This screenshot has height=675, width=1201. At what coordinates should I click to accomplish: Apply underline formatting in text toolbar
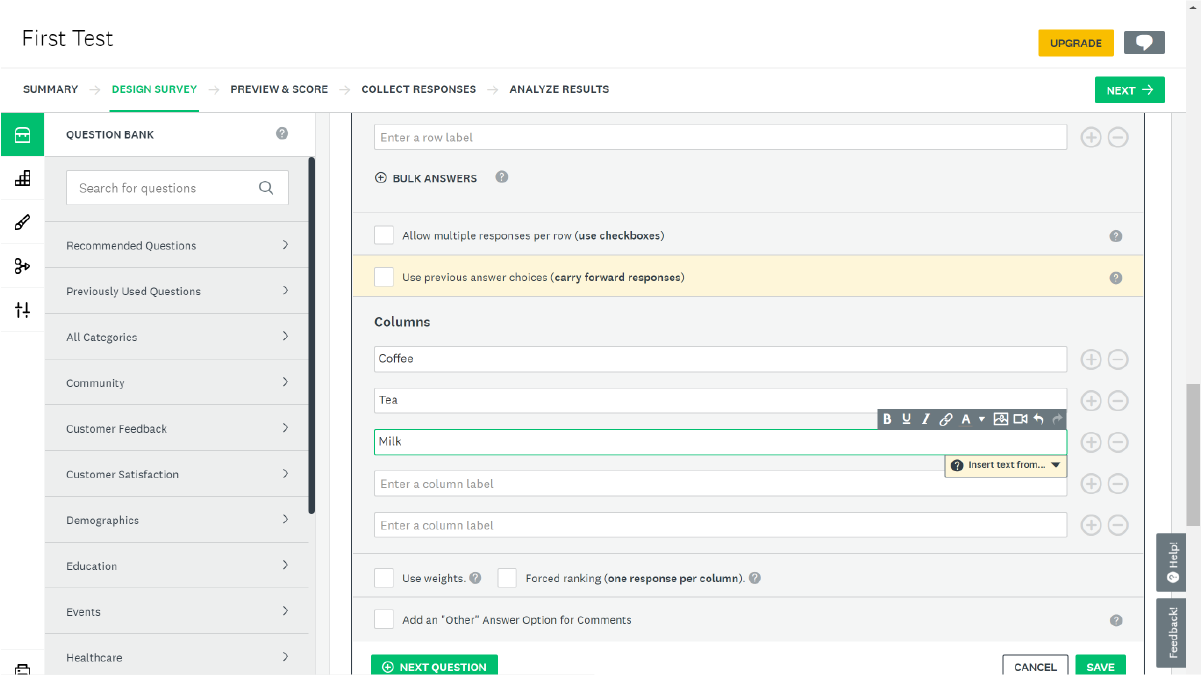[906, 419]
